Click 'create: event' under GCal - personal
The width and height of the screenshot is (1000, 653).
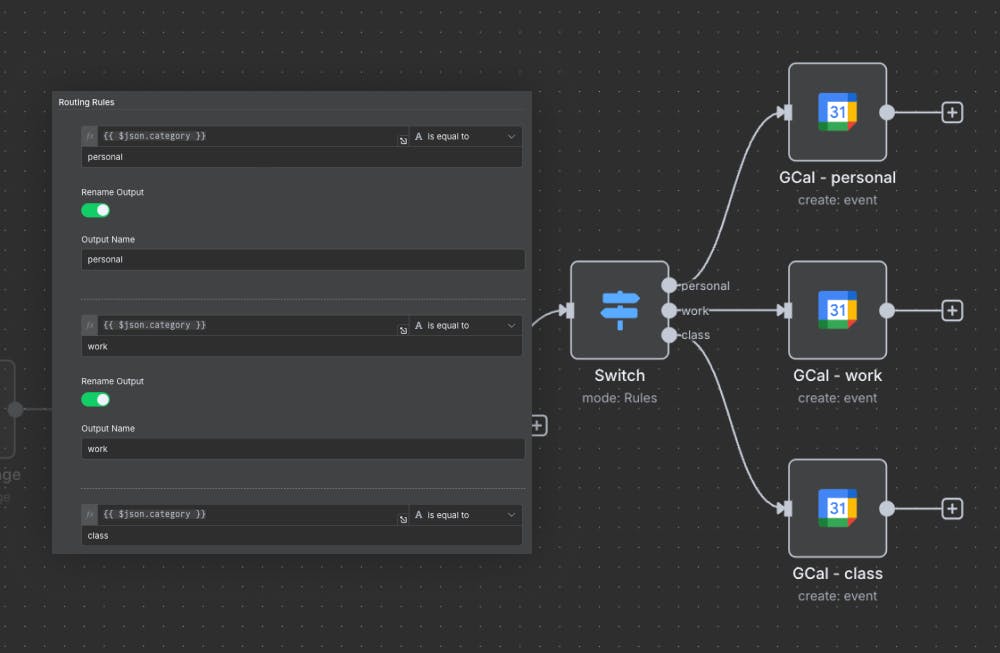pyautogui.click(x=837, y=200)
